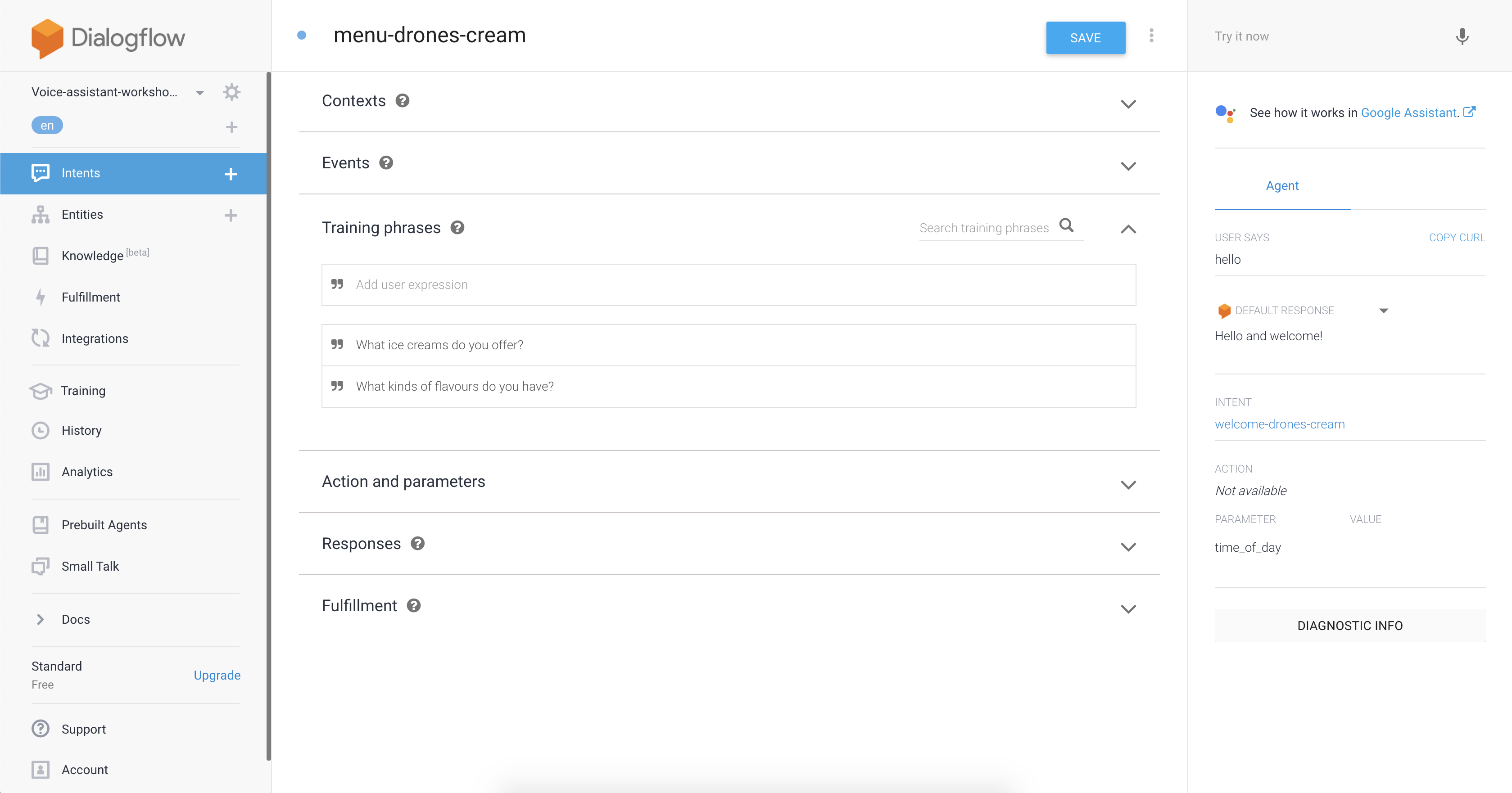This screenshot has height=793, width=1512.
Task: Select the Agent tab
Action: point(1282,186)
